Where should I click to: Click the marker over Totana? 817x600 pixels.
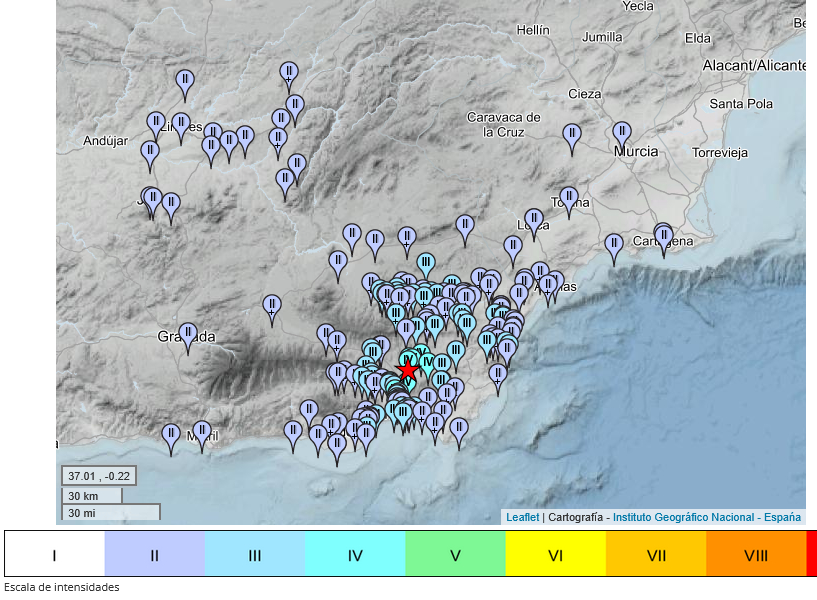click(569, 199)
